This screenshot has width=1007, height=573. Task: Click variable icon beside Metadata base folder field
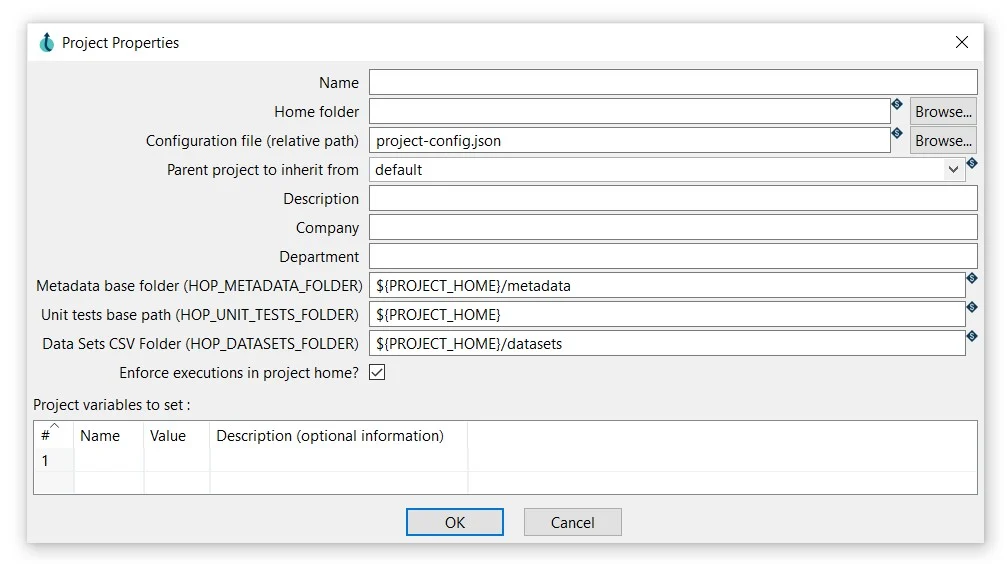click(972, 278)
